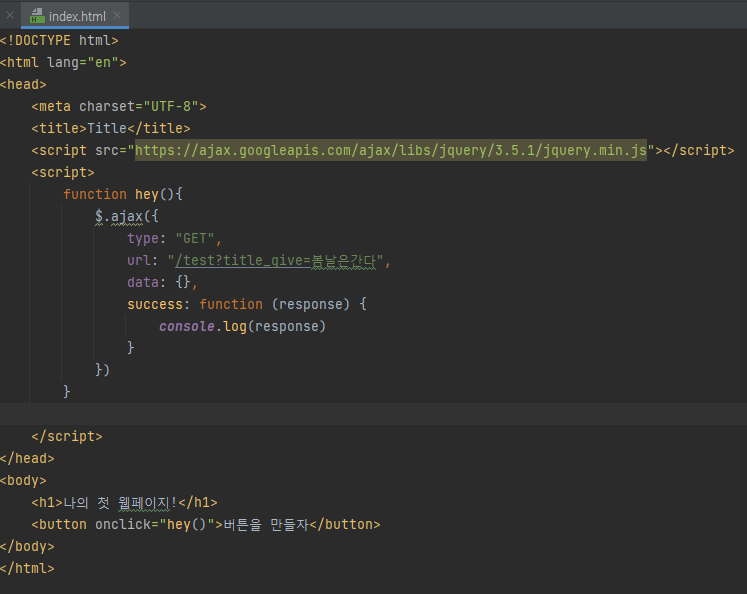Viewport: 747px width, 594px height.
Task: Switch to the index.html tab
Action: click(x=75, y=16)
